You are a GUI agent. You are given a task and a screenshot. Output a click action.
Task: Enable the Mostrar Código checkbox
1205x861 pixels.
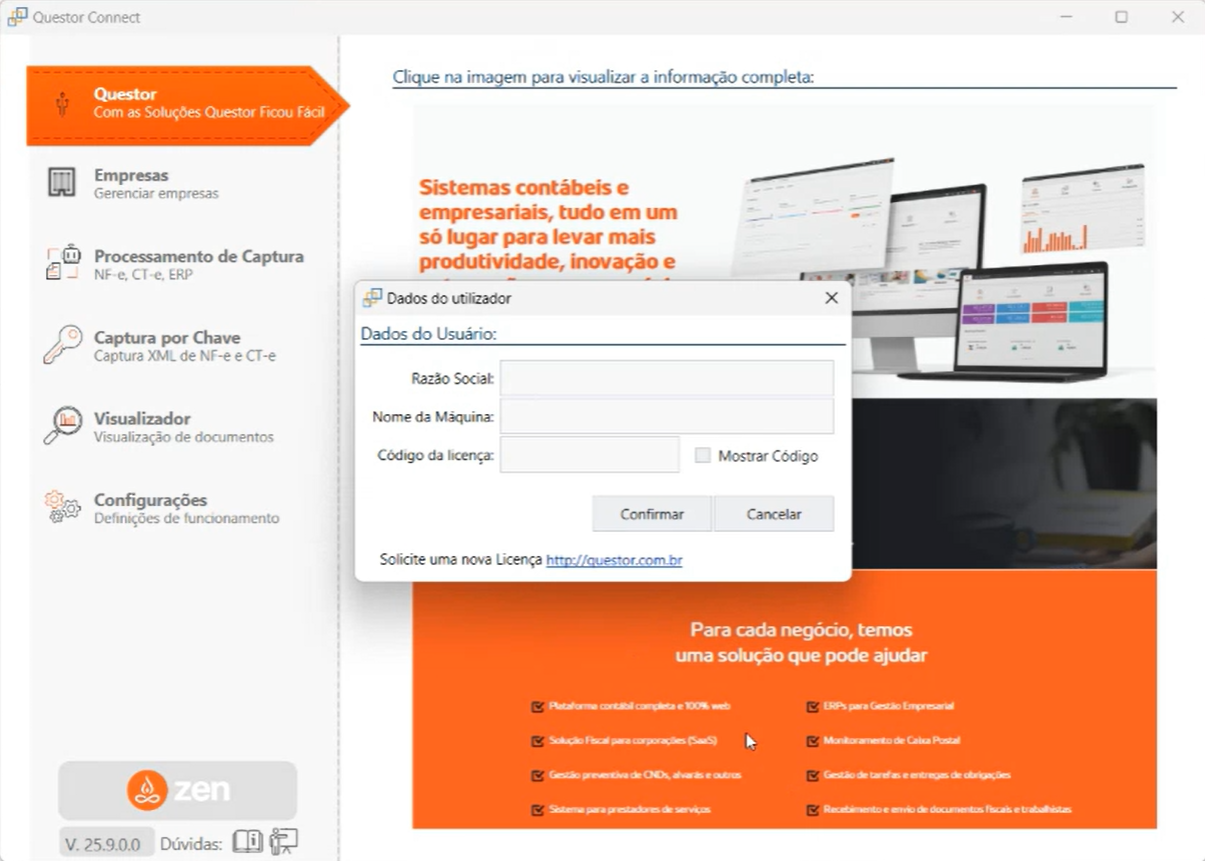point(703,456)
